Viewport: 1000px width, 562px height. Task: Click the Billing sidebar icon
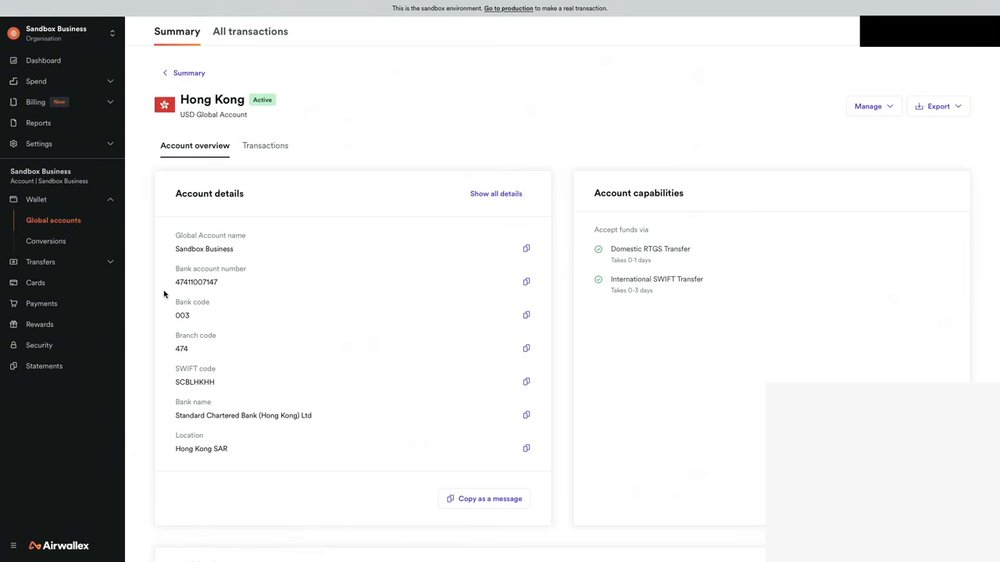[13, 102]
